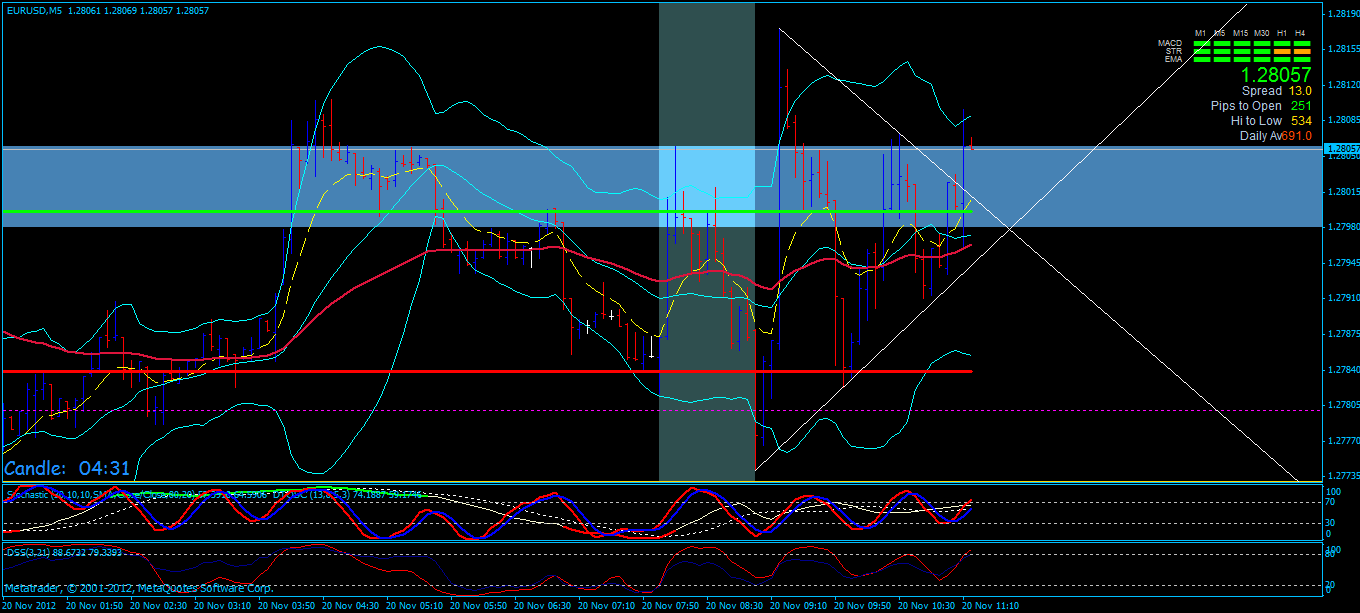Click the large green 1.28057 price readout
1360x613 pixels.
pos(1275,75)
